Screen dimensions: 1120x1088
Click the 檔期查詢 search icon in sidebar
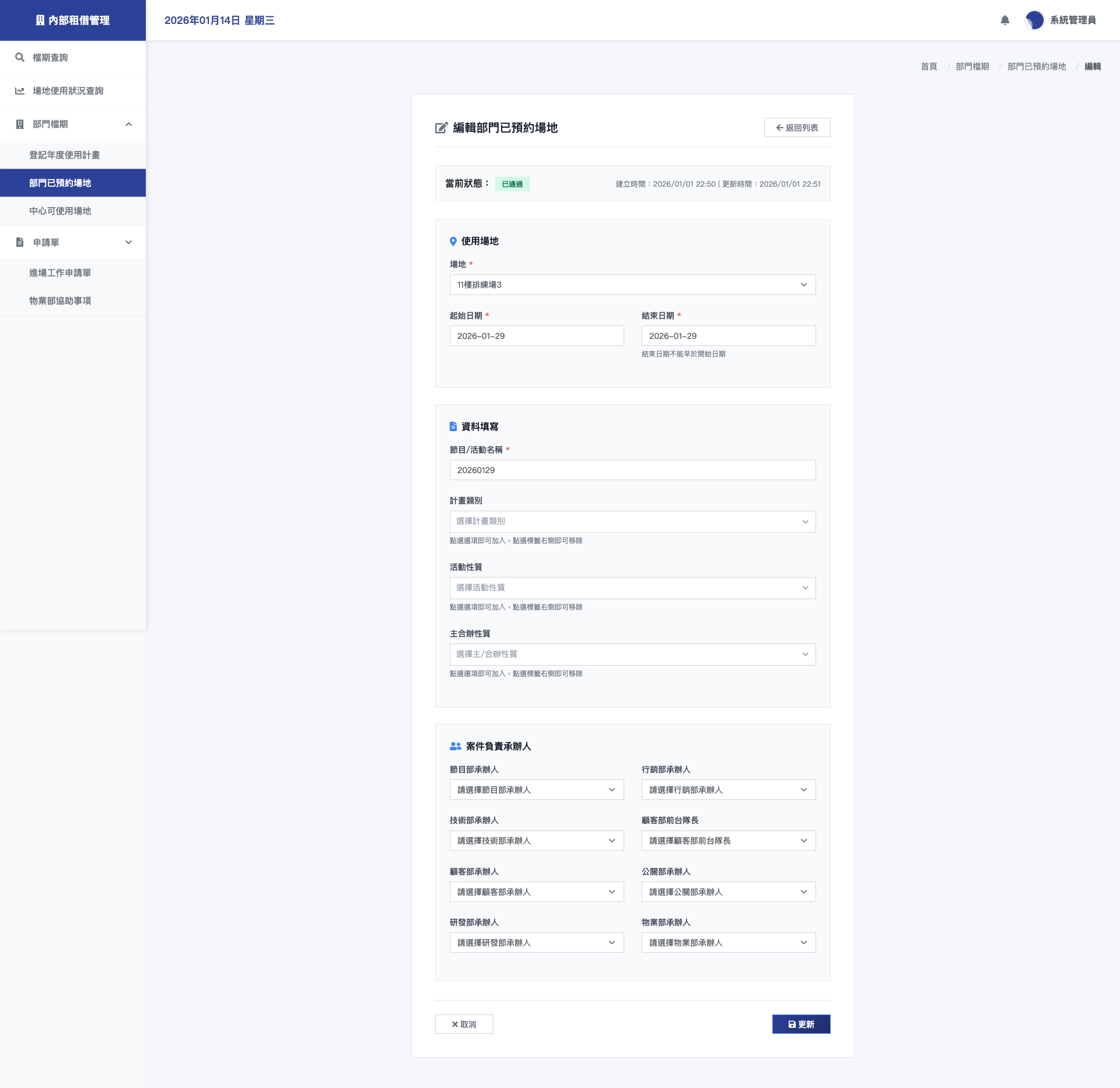click(20, 57)
